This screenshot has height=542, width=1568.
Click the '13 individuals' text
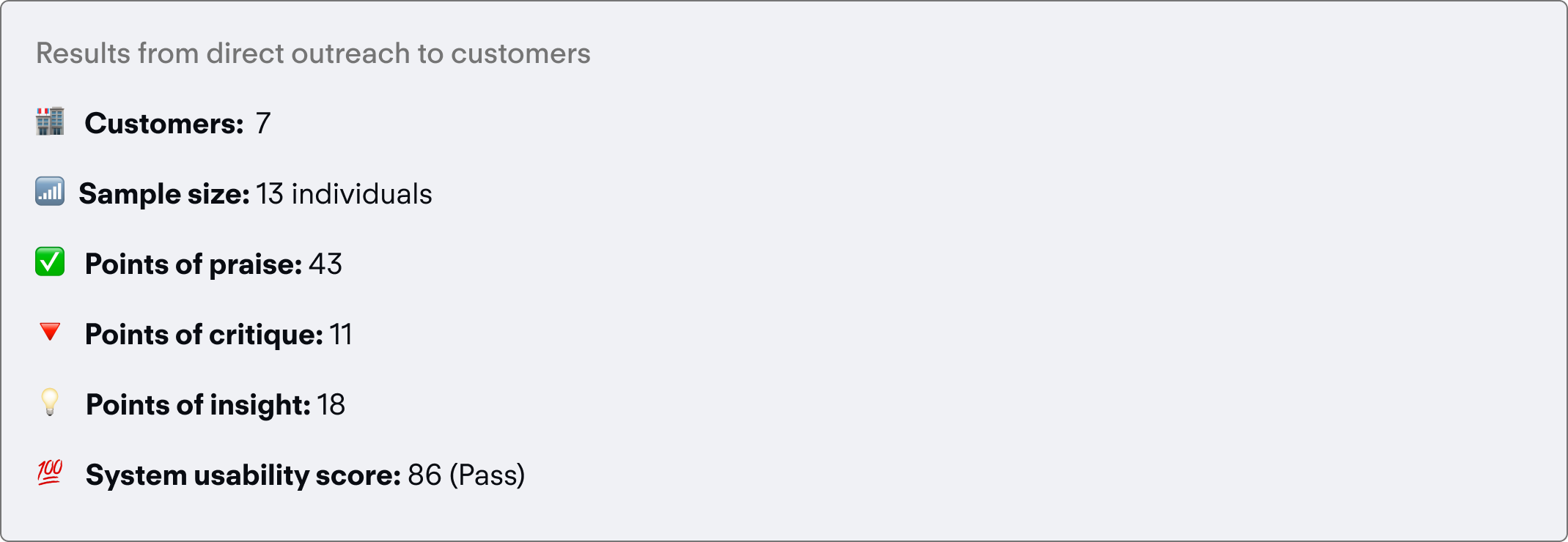click(x=344, y=194)
